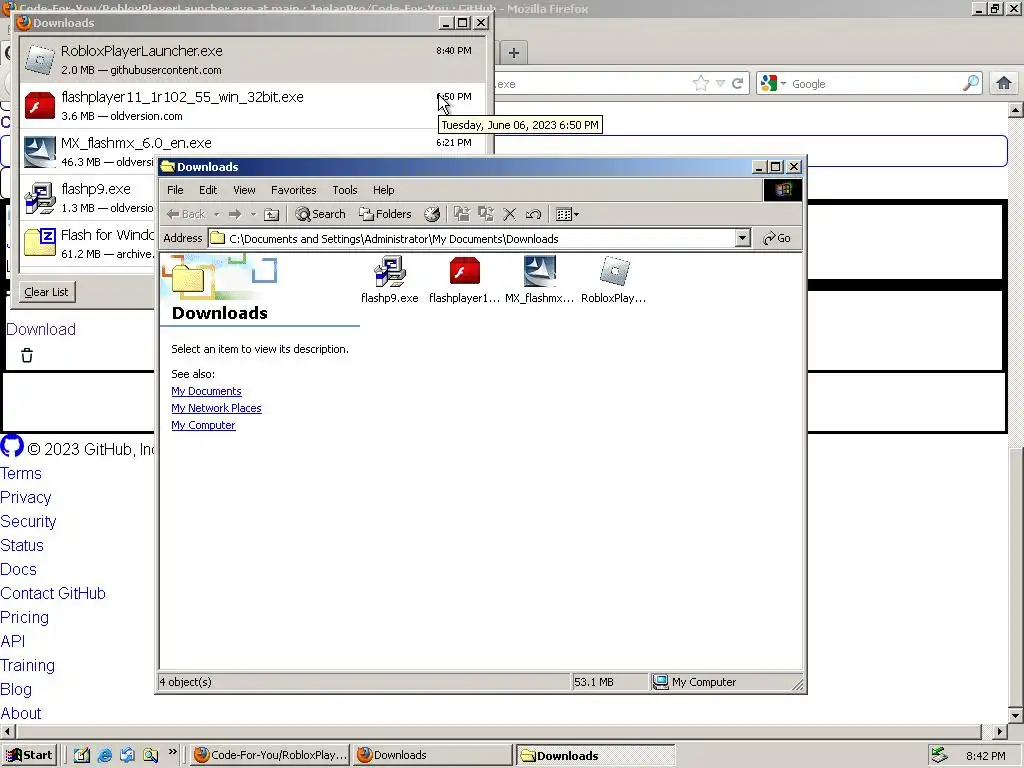Click the trash icon under Download on GitHub page

point(27,356)
